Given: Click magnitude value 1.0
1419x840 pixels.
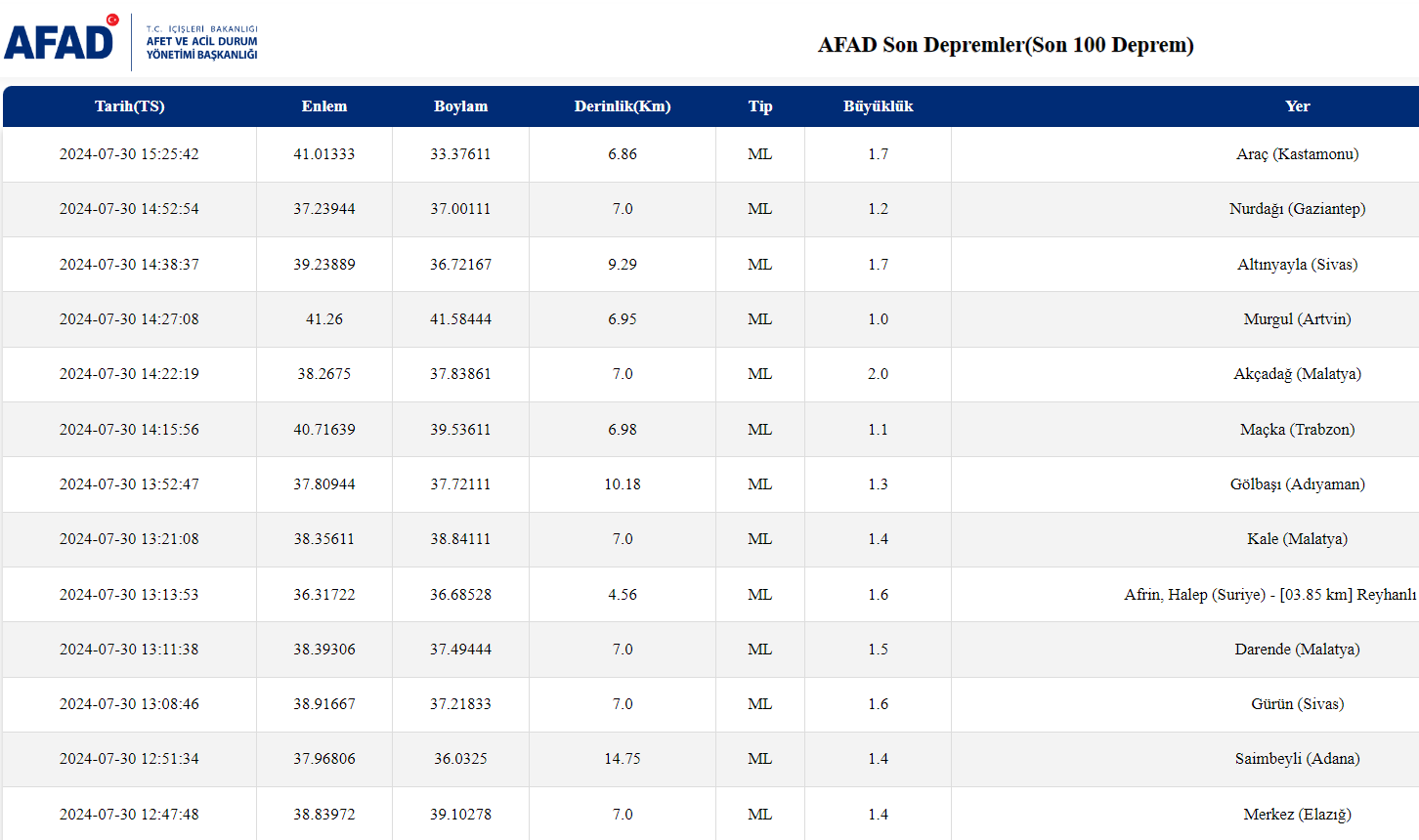Looking at the screenshot, I should 879,319.
